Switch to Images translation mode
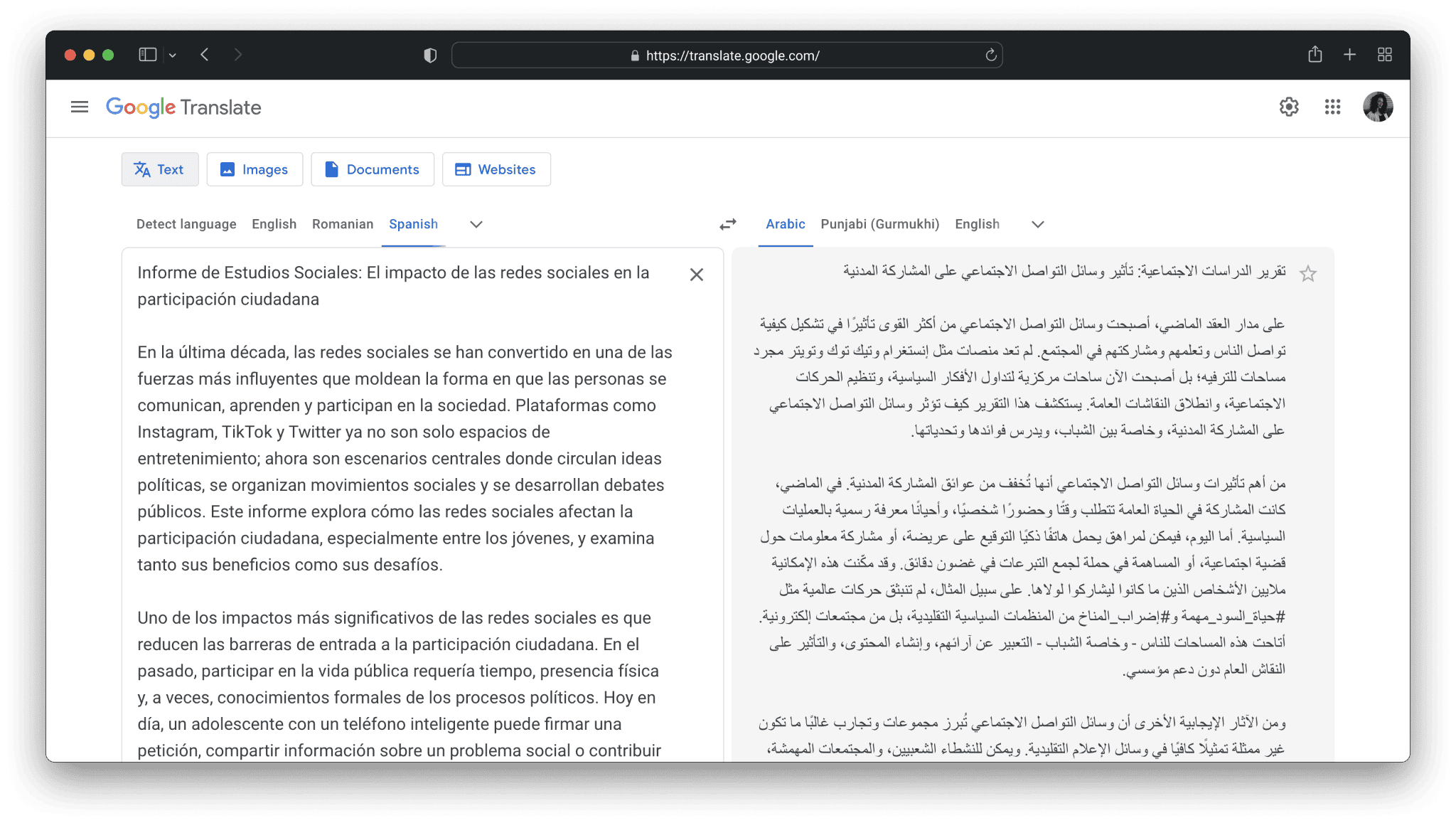 [255, 169]
